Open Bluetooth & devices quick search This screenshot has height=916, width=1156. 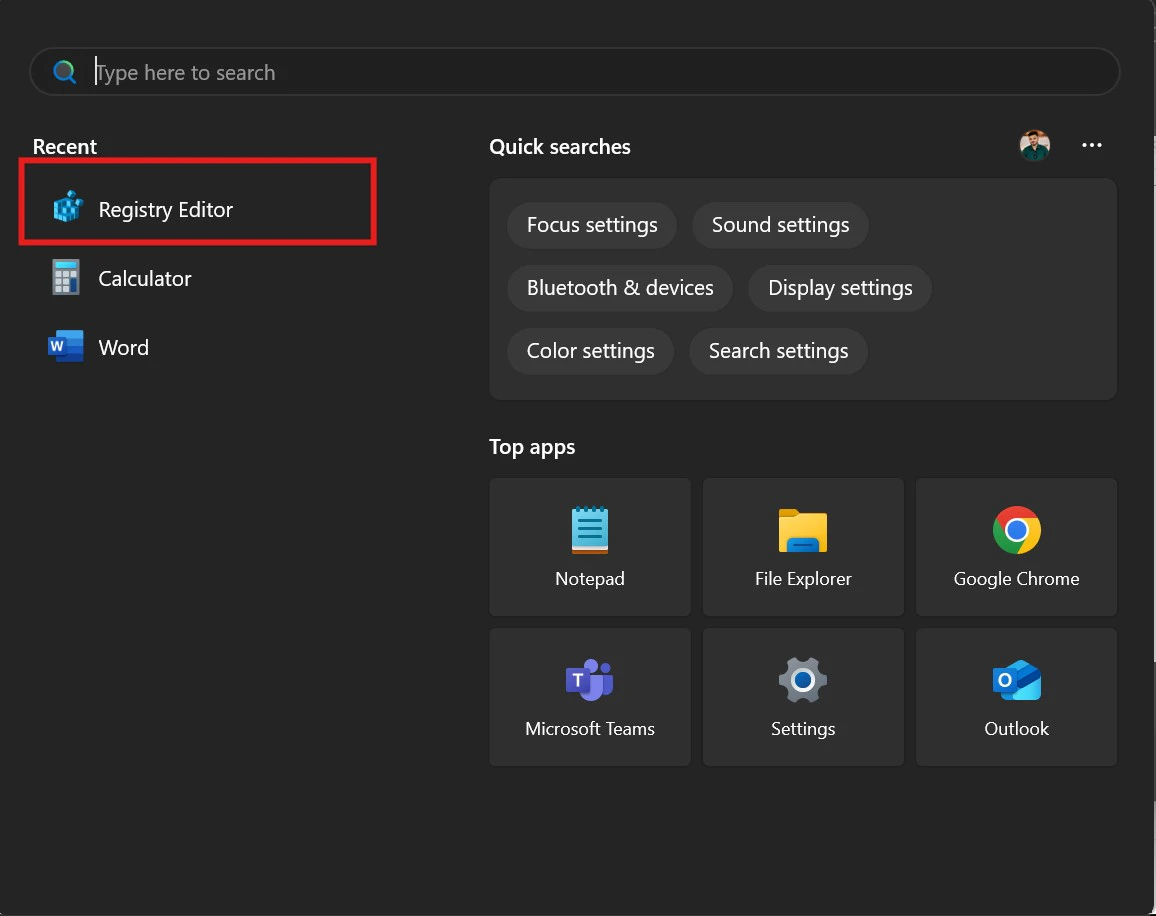620,288
